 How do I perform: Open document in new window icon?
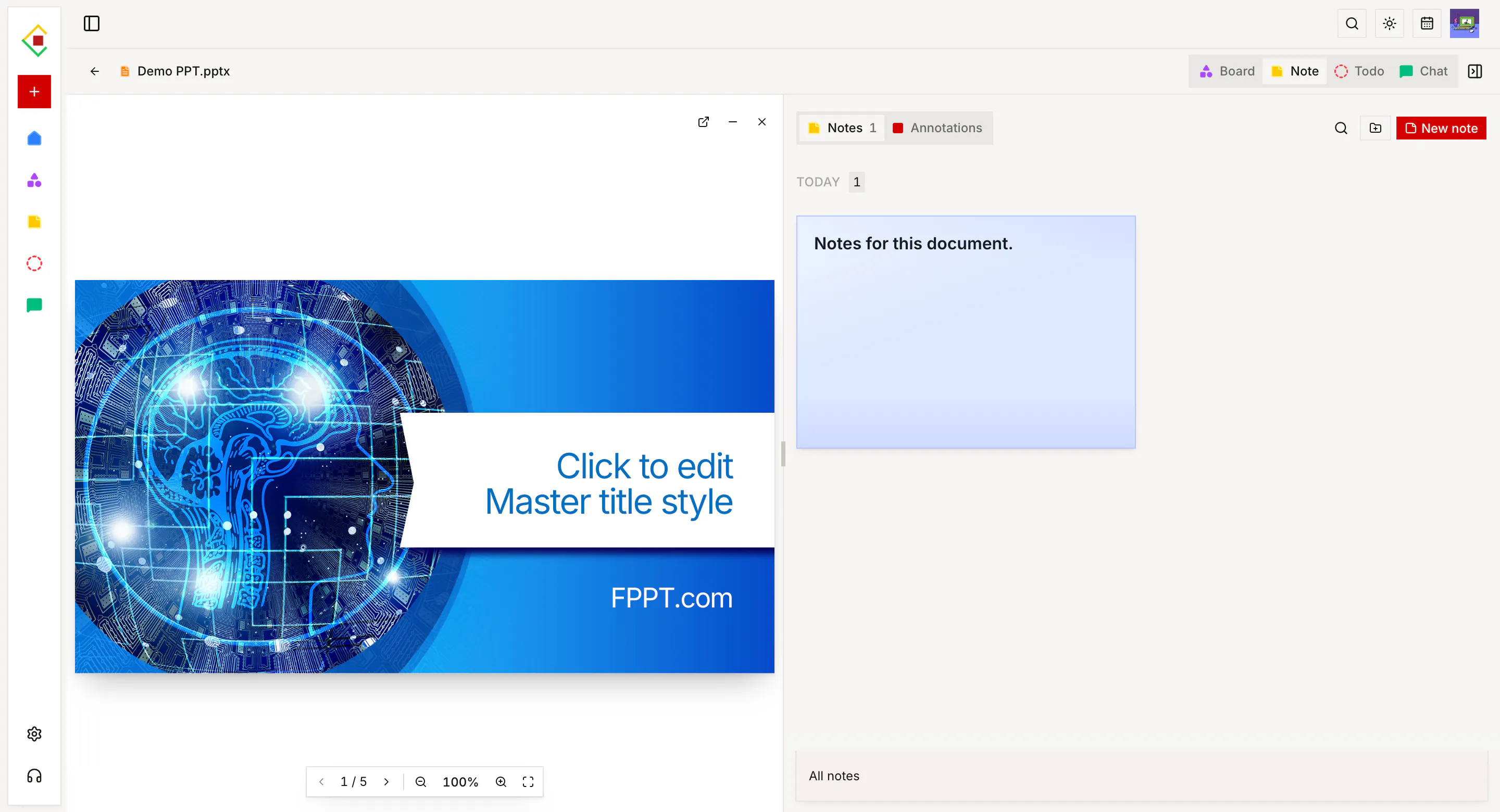tap(704, 122)
